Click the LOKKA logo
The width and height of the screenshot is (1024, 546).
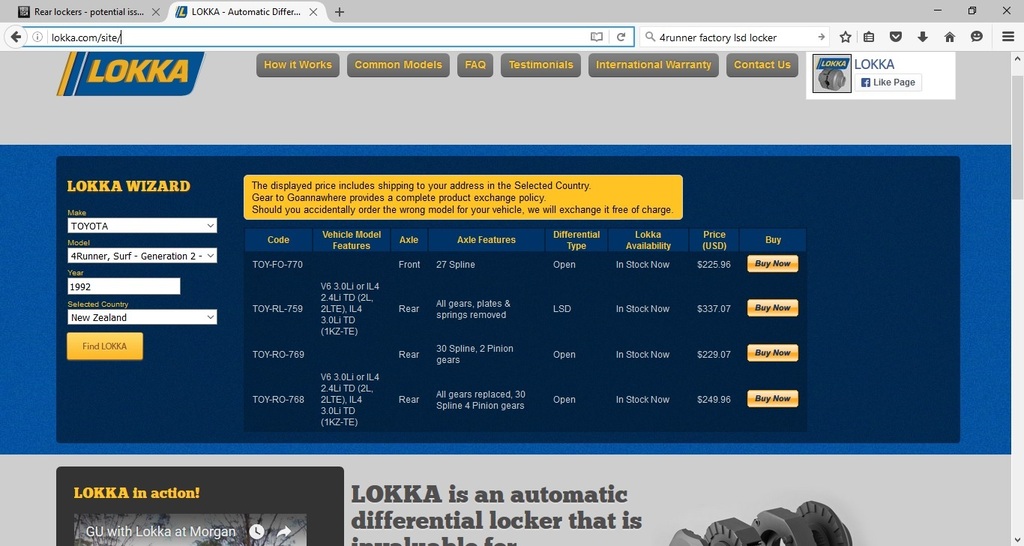(x=131, y=72)
